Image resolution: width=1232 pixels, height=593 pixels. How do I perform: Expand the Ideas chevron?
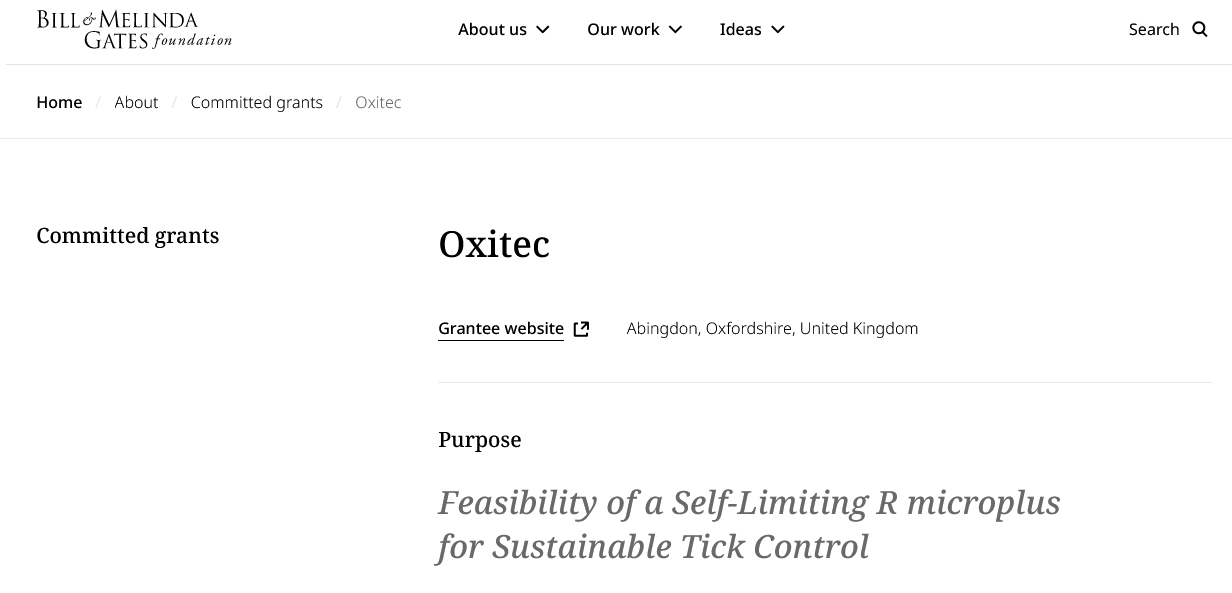[778, 29]
